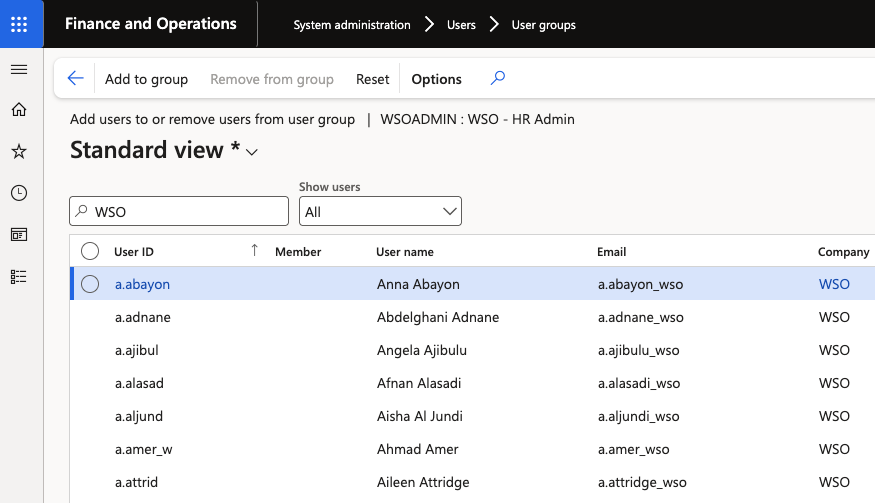Select the a.attrid user ID
Screen dimensions: 875x503
136,482
